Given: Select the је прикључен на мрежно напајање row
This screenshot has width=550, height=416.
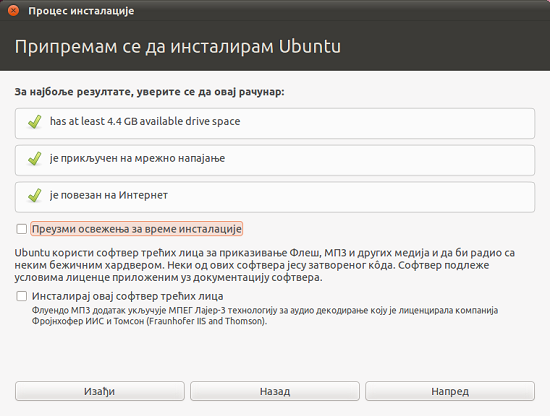Looking at the screenshot, I should (275, 160).
